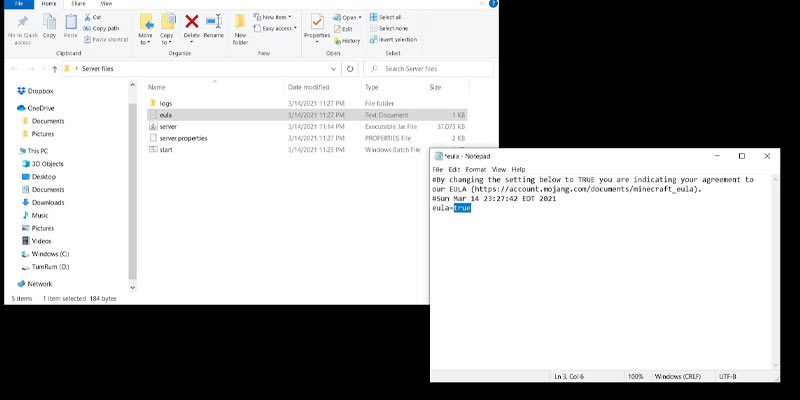The height and width of the screenshot is (400, 800).
Task: Open Downloads in navigation pane
Action: pos(43,203)
